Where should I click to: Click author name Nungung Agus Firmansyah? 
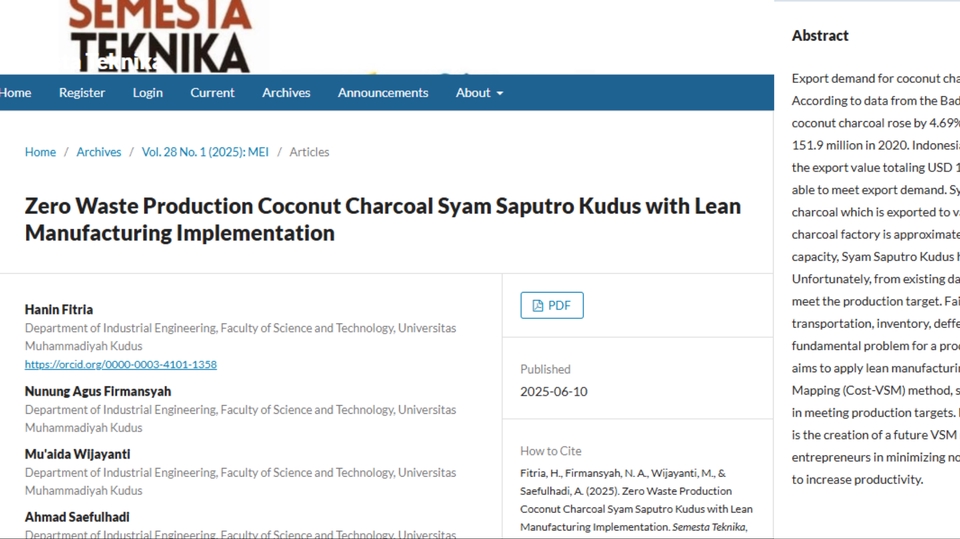click(98, 391)
